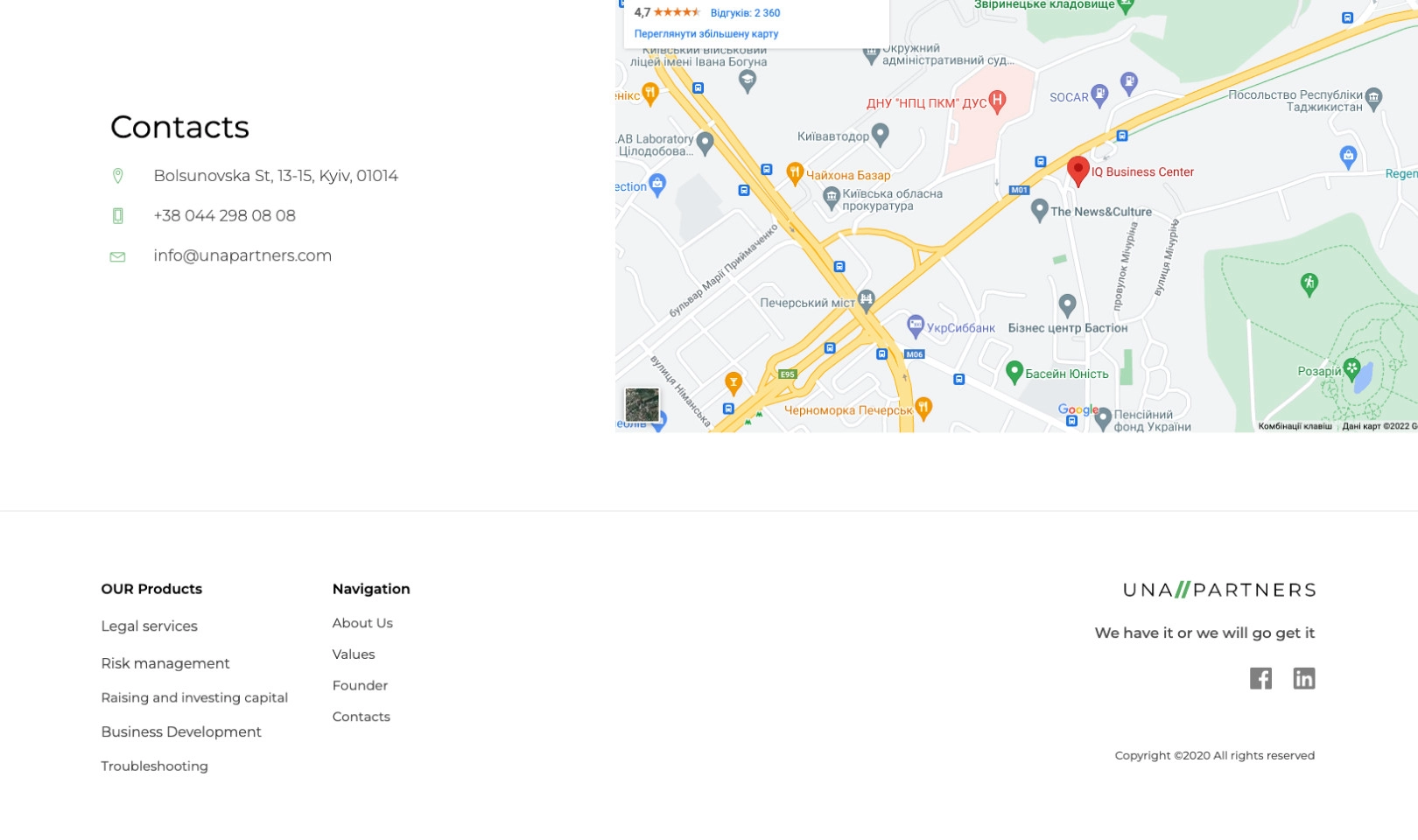
Task: Open the larger map view link
Action: click(705, 34)
